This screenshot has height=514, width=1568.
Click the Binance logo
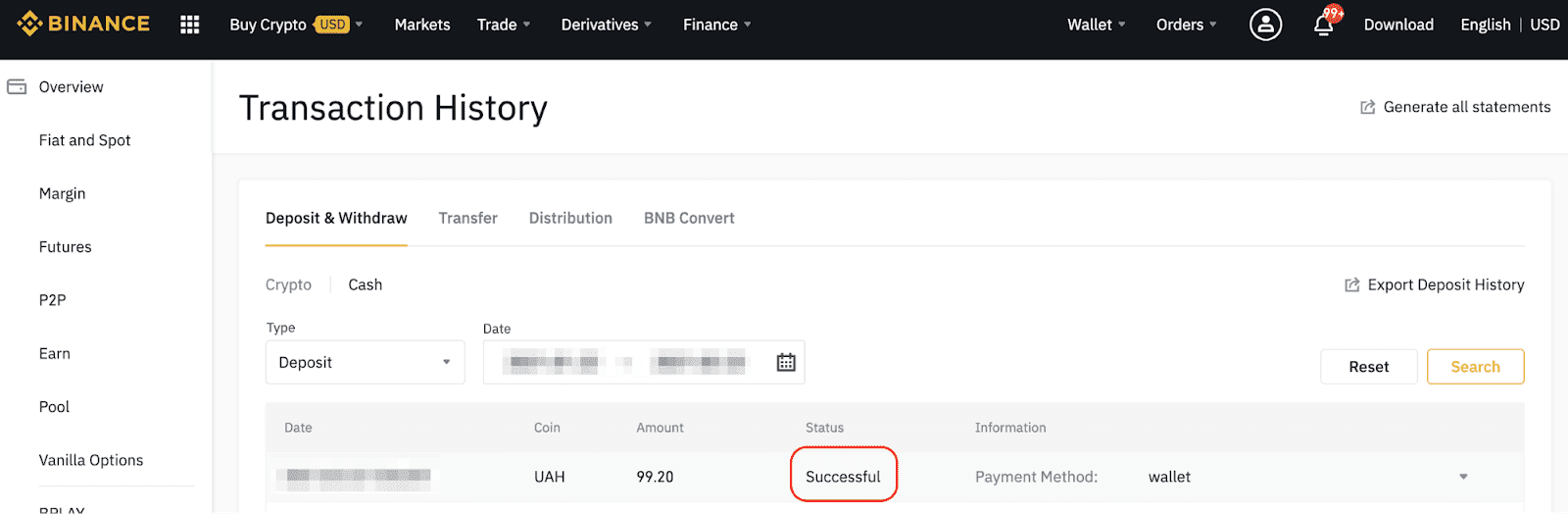(83, 24)
